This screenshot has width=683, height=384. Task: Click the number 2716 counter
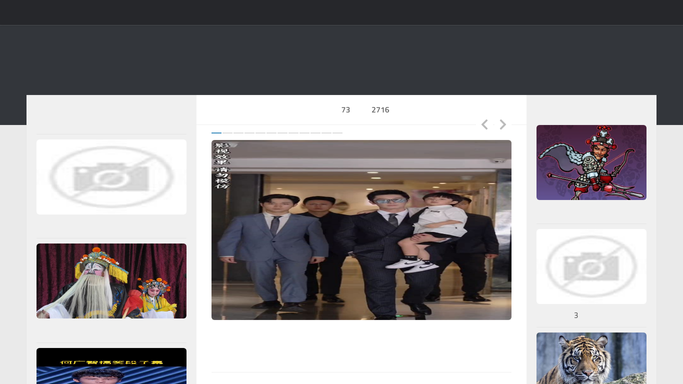(380, 110)
